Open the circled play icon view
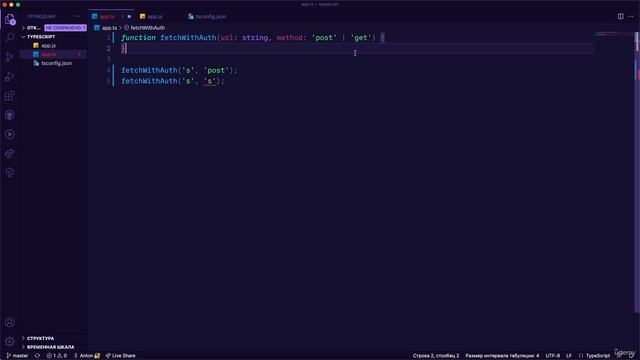This screenshot has width=640, height=360. [10, 134]
